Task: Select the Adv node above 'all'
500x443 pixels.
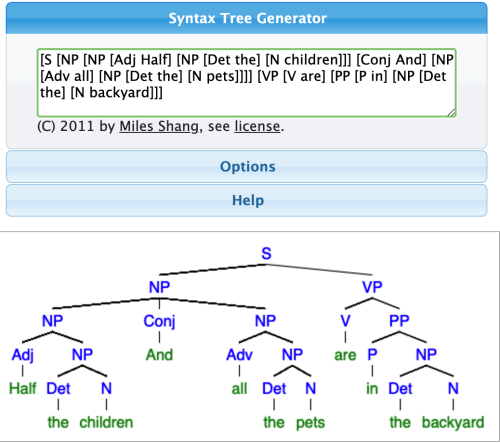Action: click(x=239, y=355)
